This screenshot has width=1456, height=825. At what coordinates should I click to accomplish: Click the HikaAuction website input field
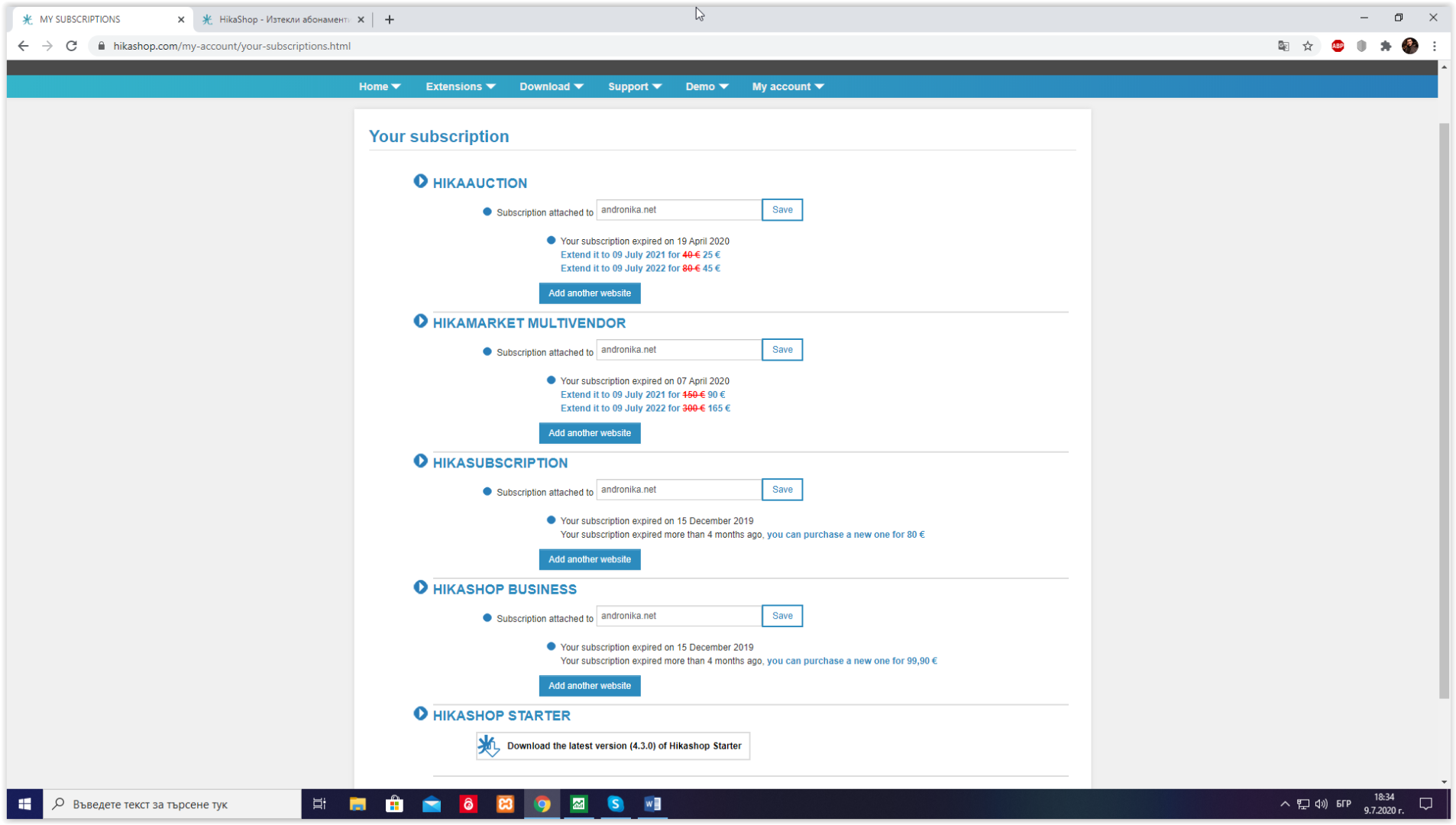click(679, 209)
